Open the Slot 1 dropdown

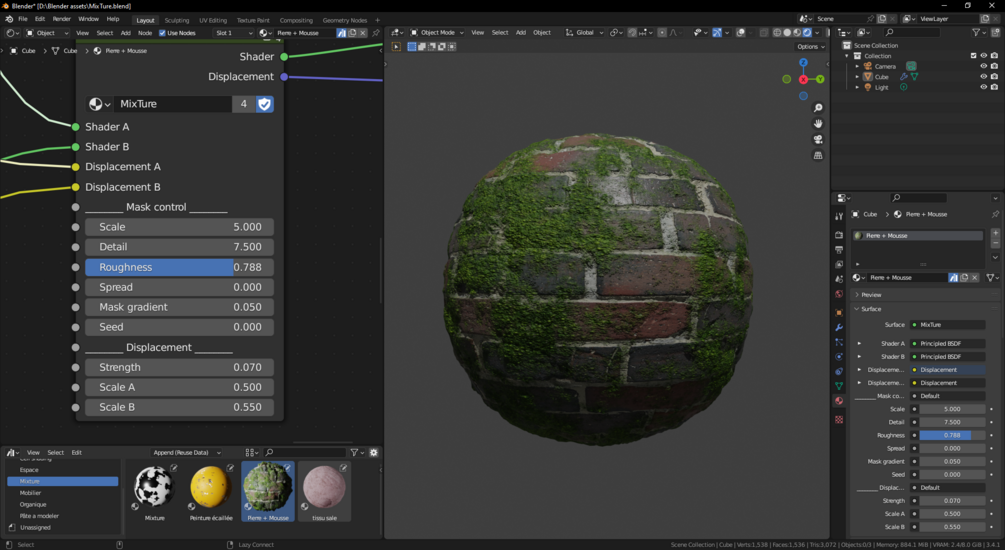[x=234, y=33]
